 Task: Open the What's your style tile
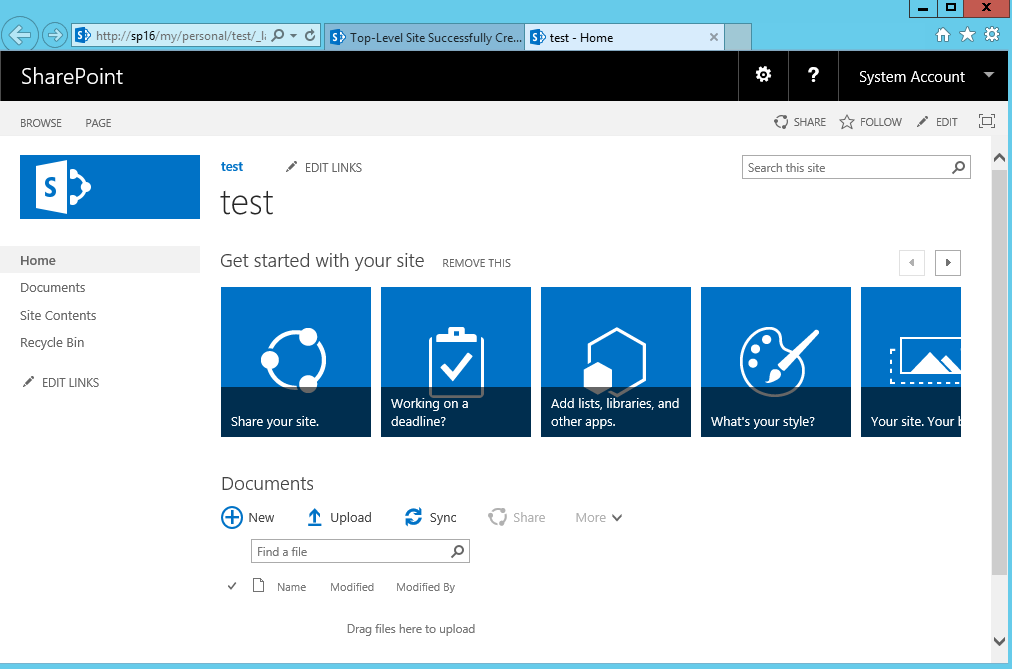tap(776, 362)
